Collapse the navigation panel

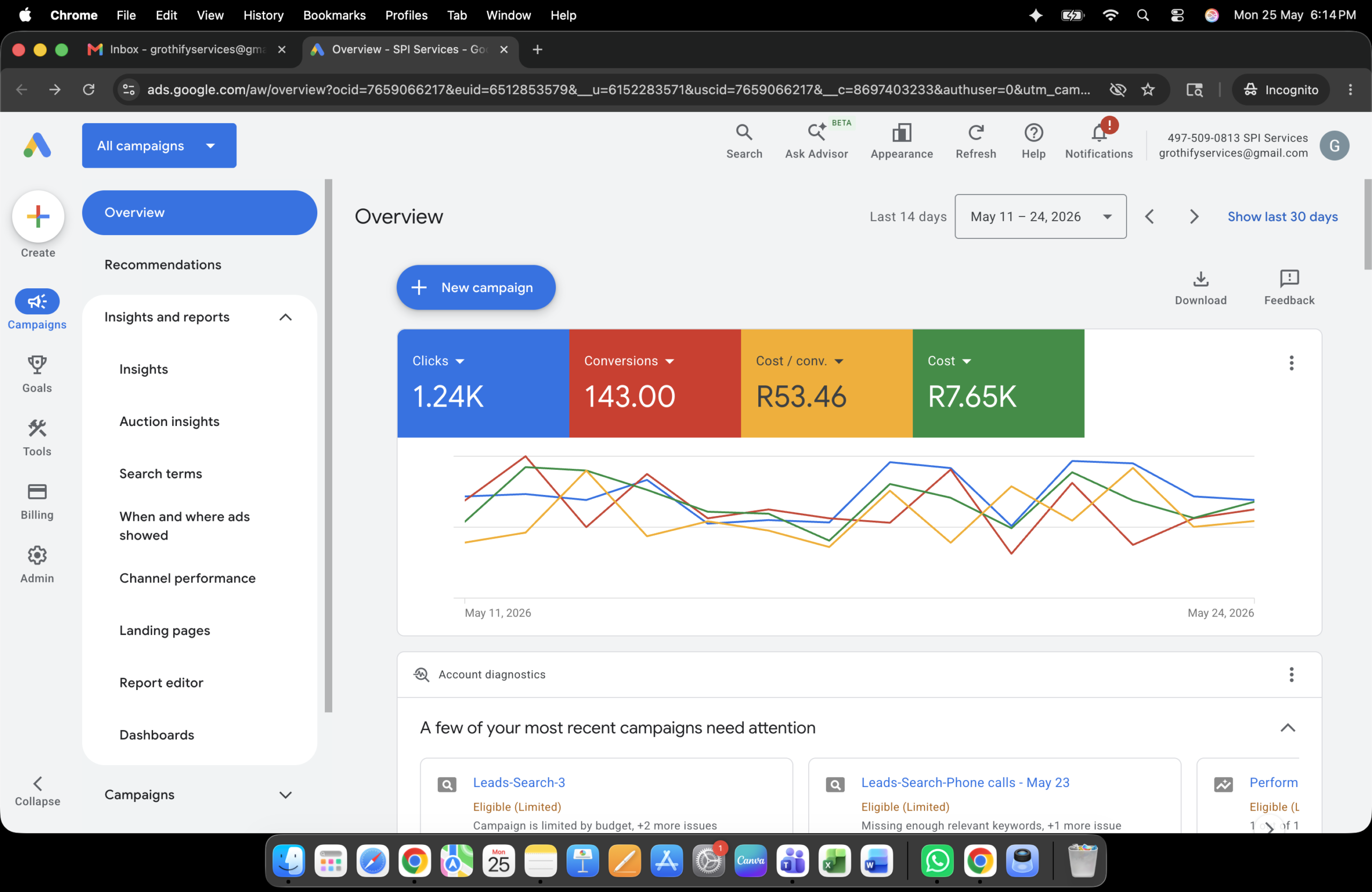pyautogui.click(x=38, y=791)
